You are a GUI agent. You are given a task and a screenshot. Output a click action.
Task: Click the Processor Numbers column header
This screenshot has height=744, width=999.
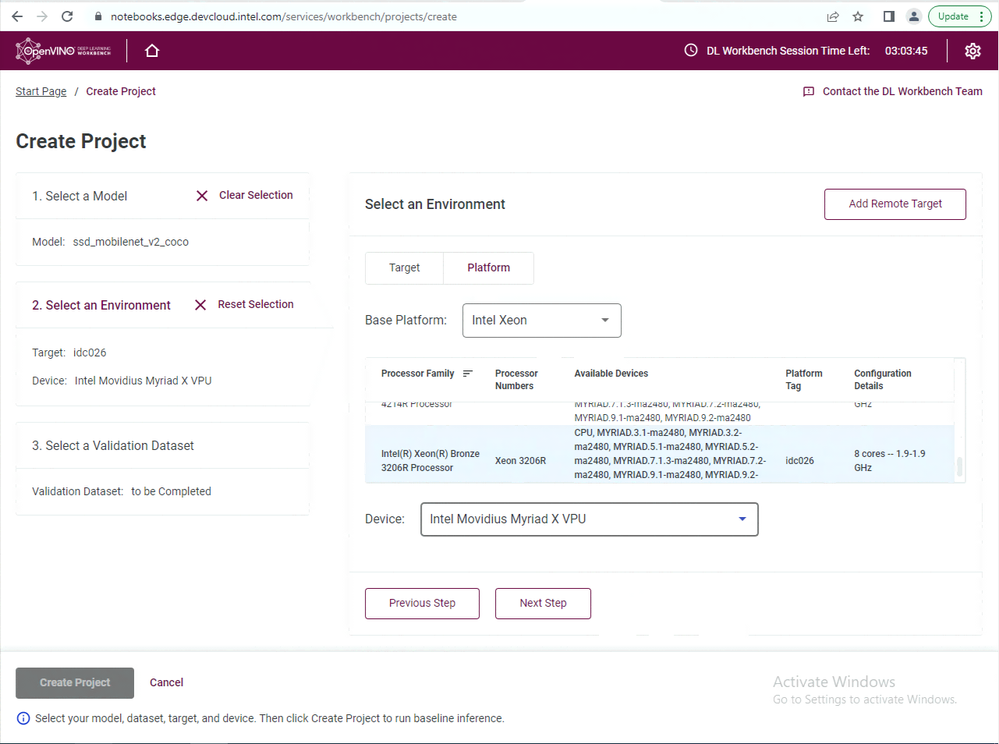point(516,380)
